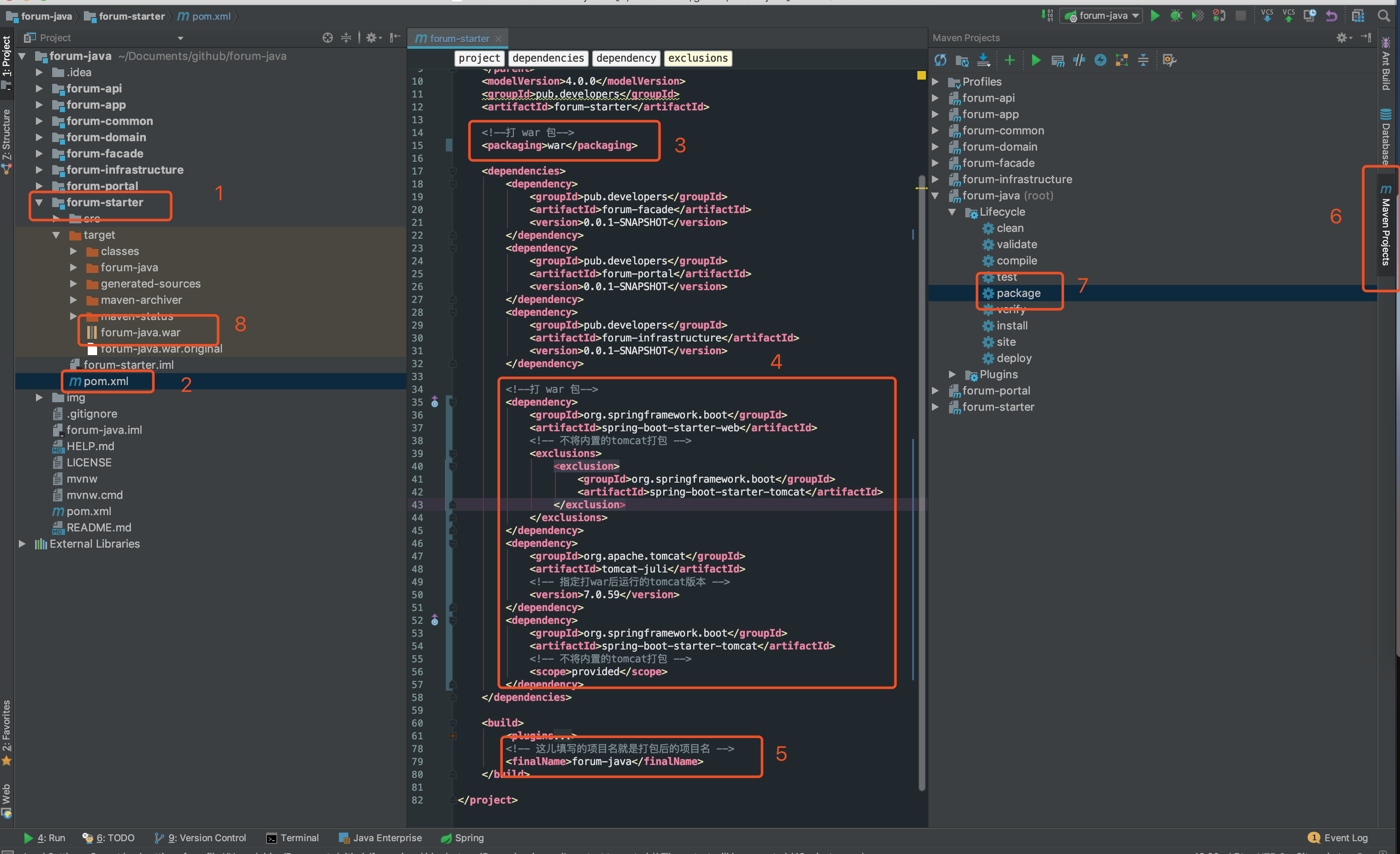Screen dimensions: 1400x854
Task: Click Revert purple arrow icon
Action: coord(1331,15)
